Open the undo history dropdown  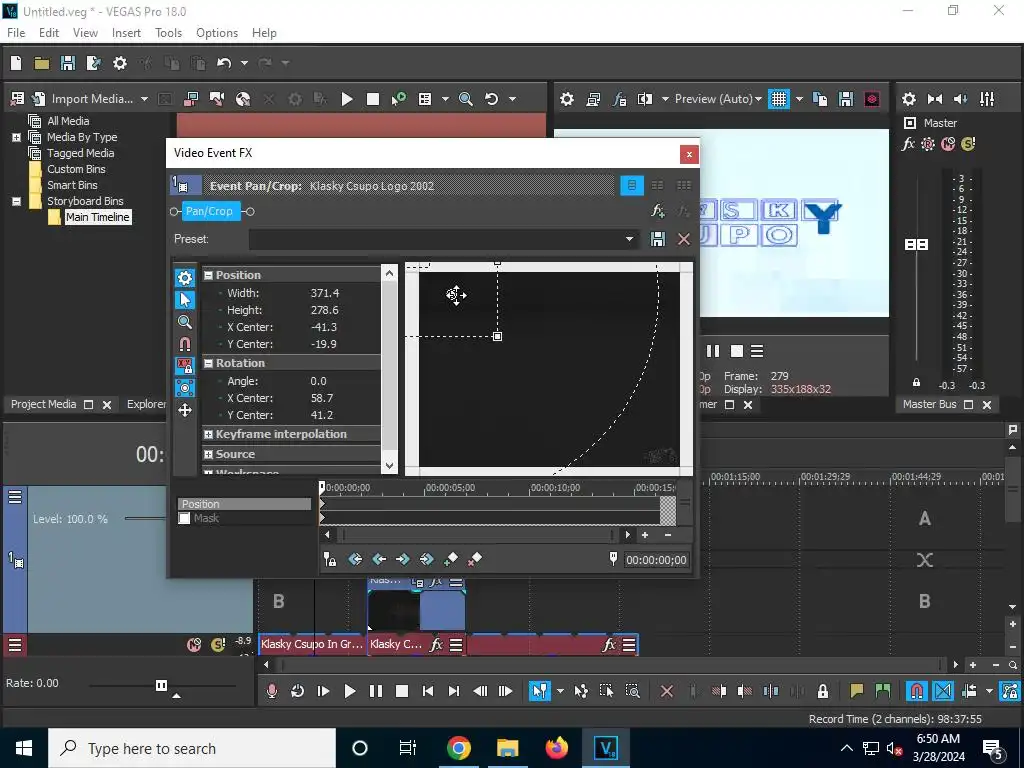point(244,63)
